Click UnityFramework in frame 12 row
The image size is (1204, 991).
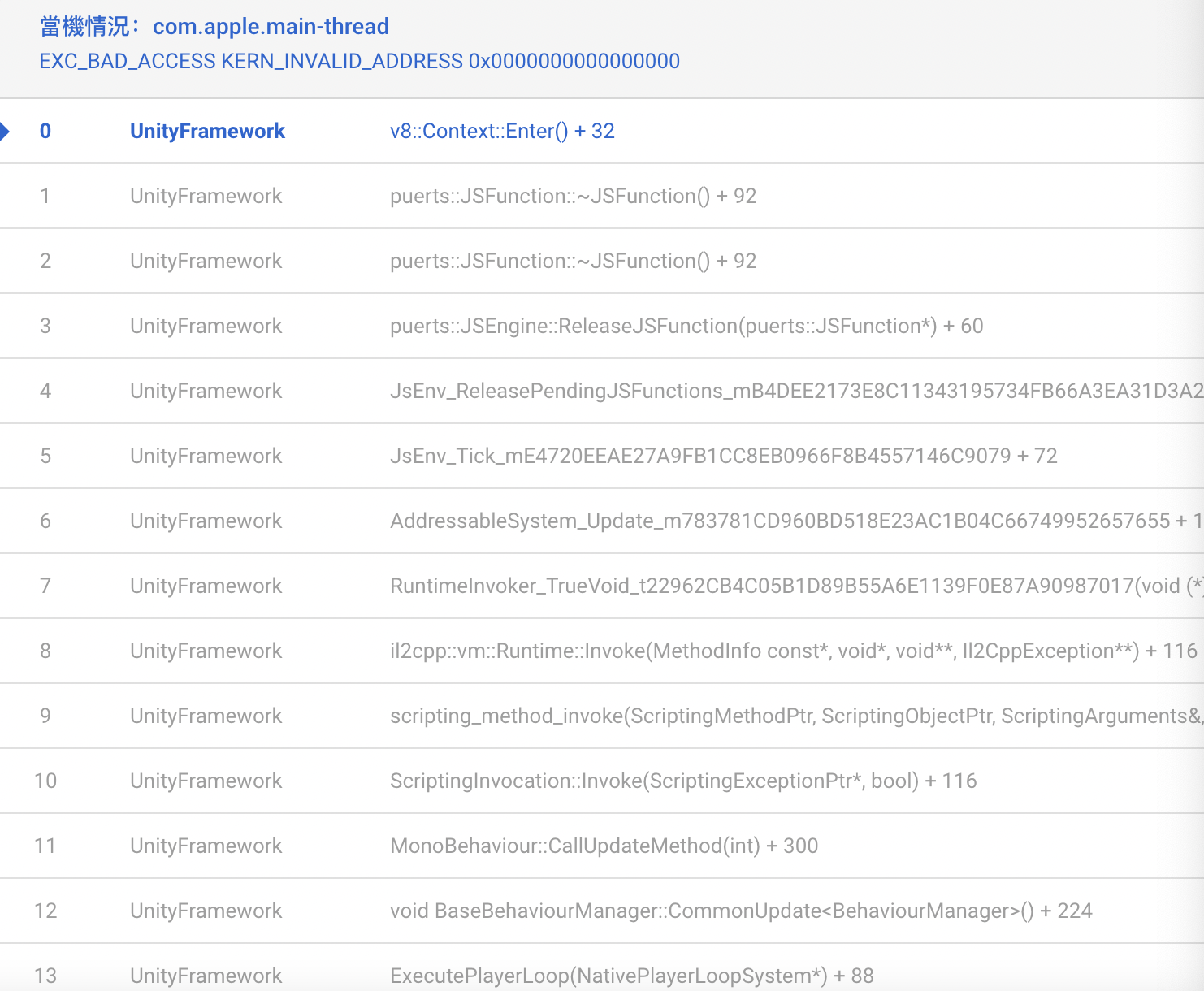click(x=206, y=911)
